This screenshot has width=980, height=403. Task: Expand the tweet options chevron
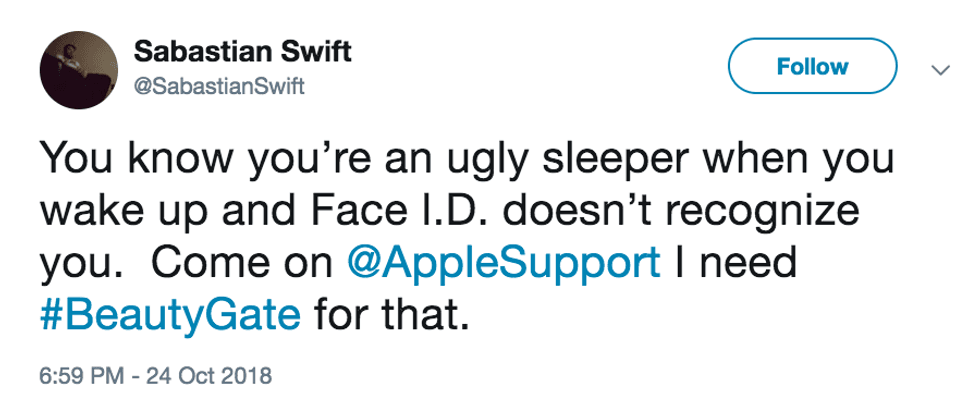point(939,70)
